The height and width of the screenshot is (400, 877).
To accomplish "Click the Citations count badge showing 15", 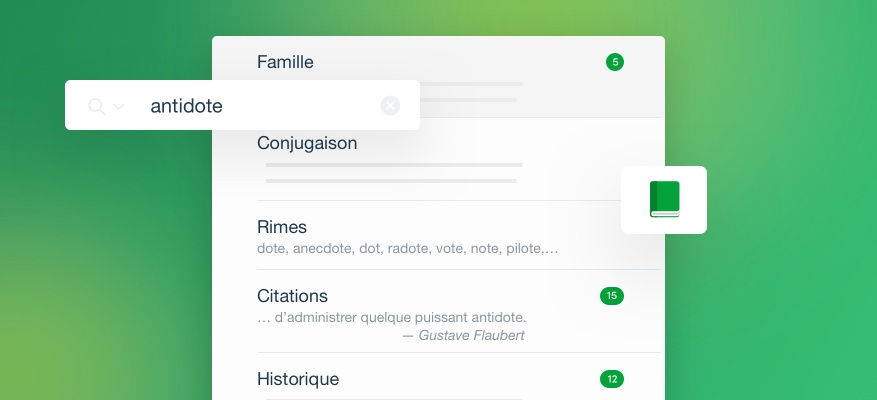I will pos(611,296).
